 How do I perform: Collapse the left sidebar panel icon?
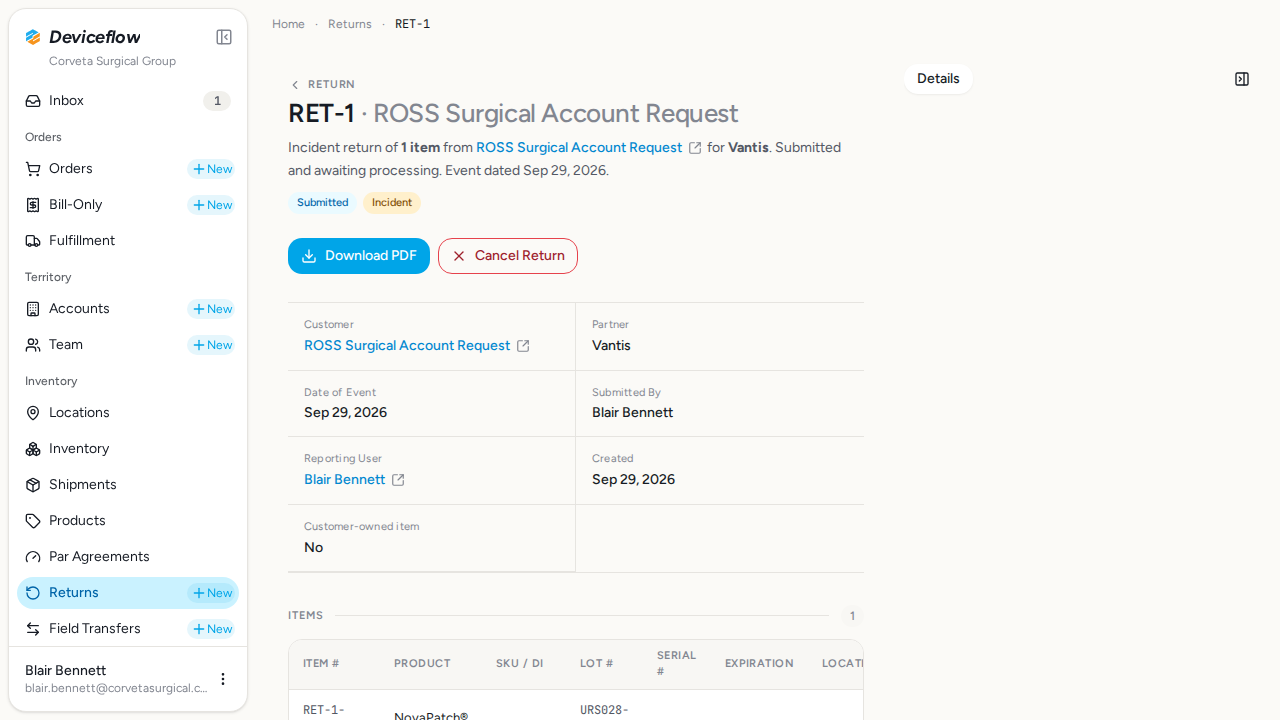[x=224, y=37]
